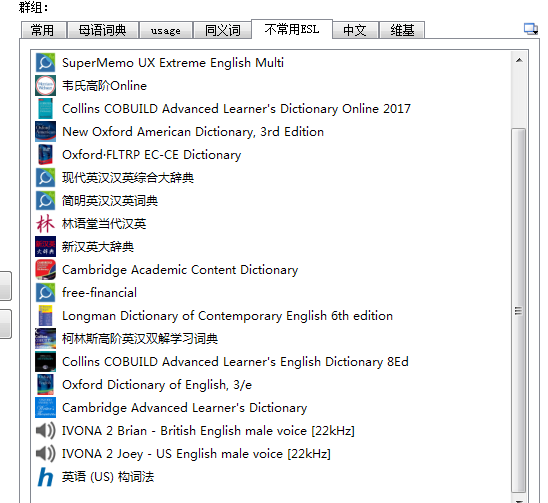Image resolution: width=548 pixels, height=503 pixels.
Task: Click the Collins COBUILD Online 2017 book icon
Action: click(45, 109)
